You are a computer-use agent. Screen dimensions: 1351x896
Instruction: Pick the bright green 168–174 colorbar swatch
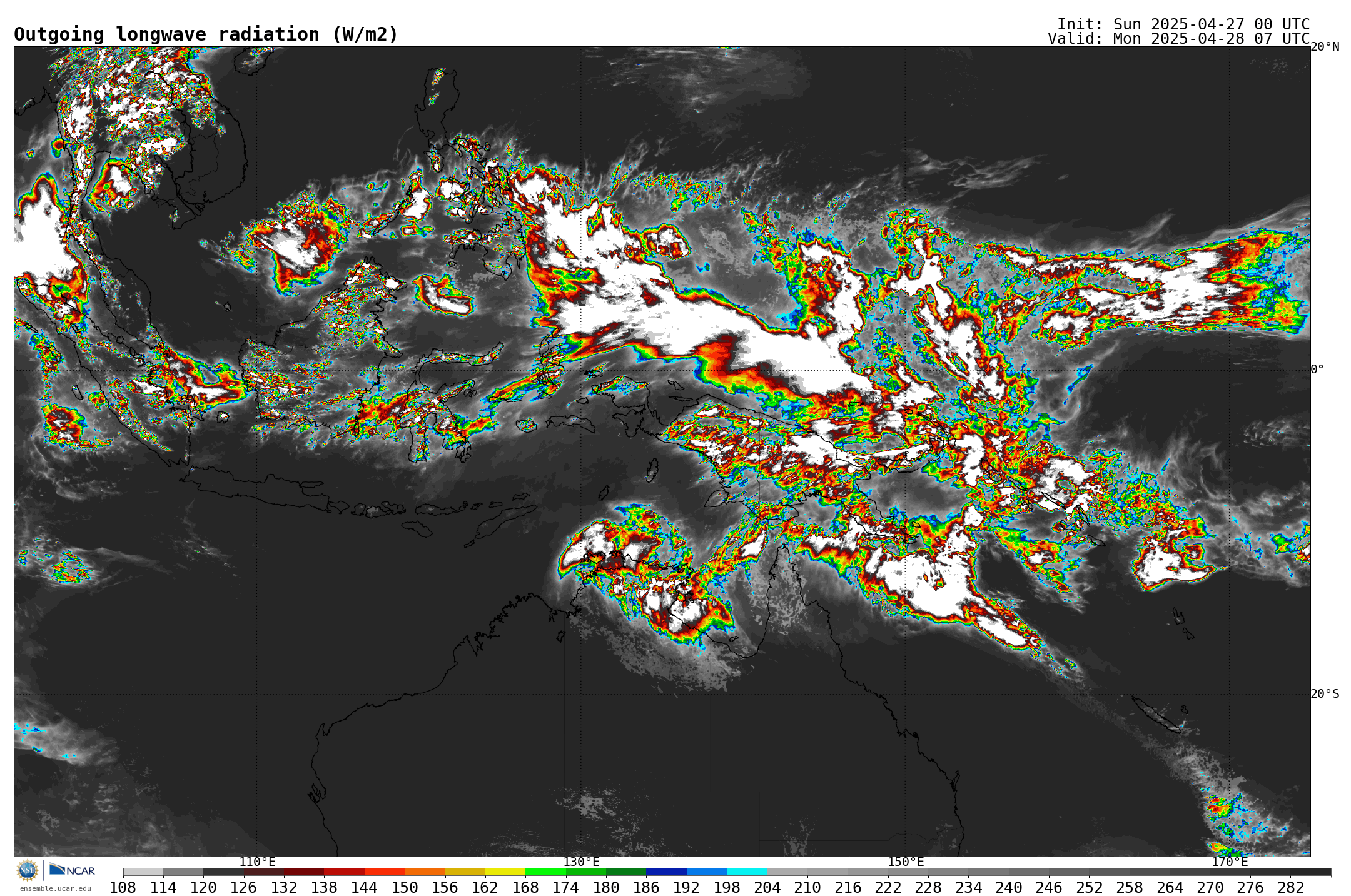[545, 872]
